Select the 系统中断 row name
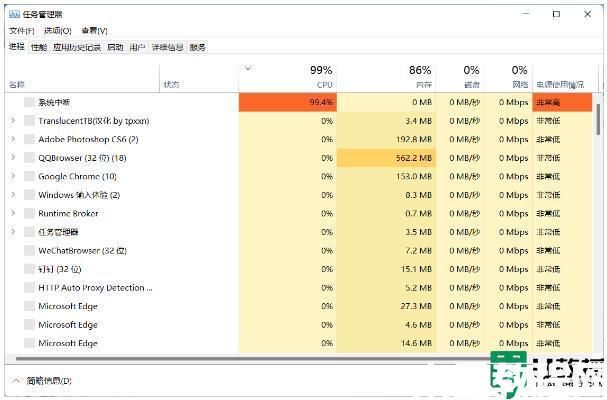This screenshot has height=400, width=607. coord(54,102)
